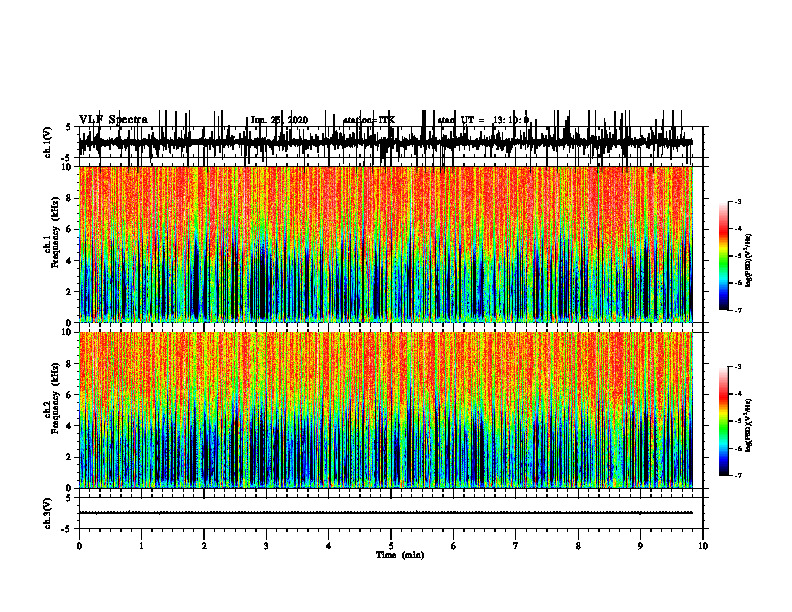Click the 8 kHz tick of ch.2 spectrogram
This screenshot has height=612, width=792.
71,364
